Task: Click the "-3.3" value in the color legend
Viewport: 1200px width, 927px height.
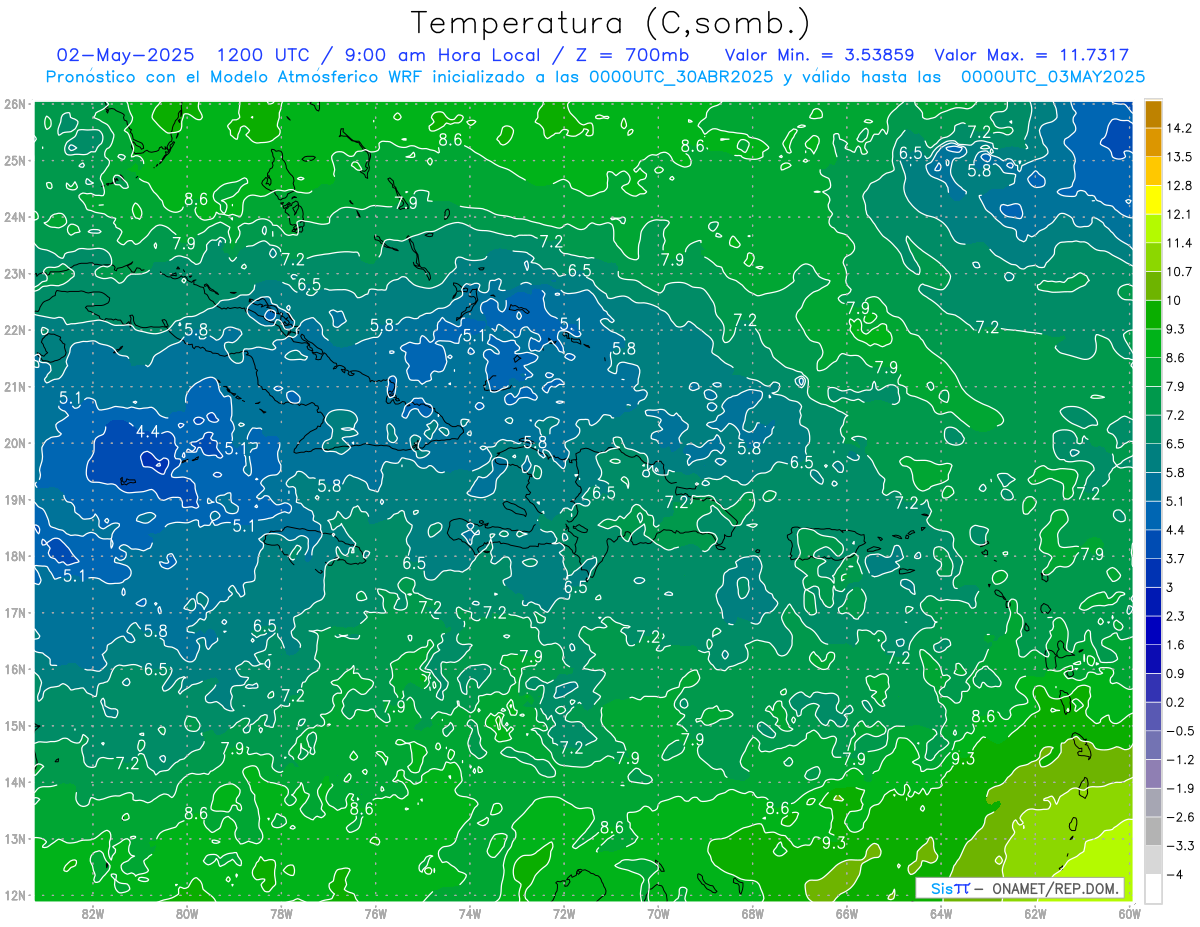Action: (x=1179, y=846)
